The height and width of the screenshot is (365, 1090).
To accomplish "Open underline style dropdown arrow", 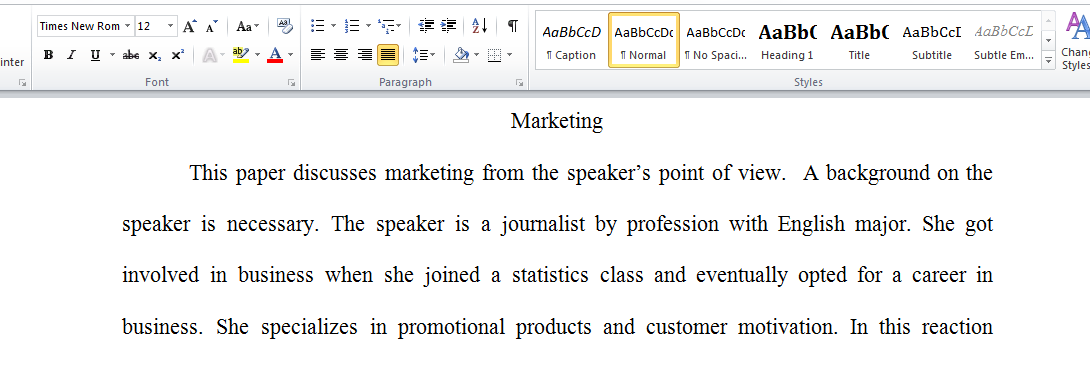I will [112, 55].
